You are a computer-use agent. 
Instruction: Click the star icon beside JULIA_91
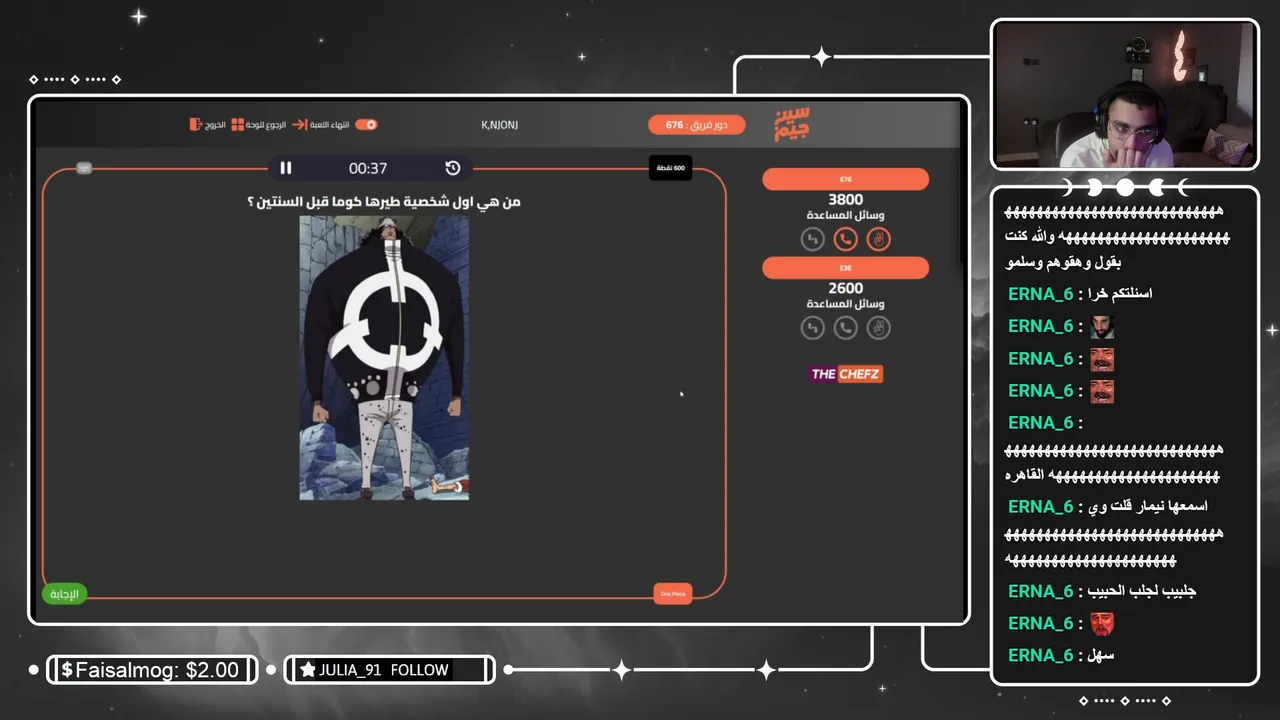tap(308, 670)
